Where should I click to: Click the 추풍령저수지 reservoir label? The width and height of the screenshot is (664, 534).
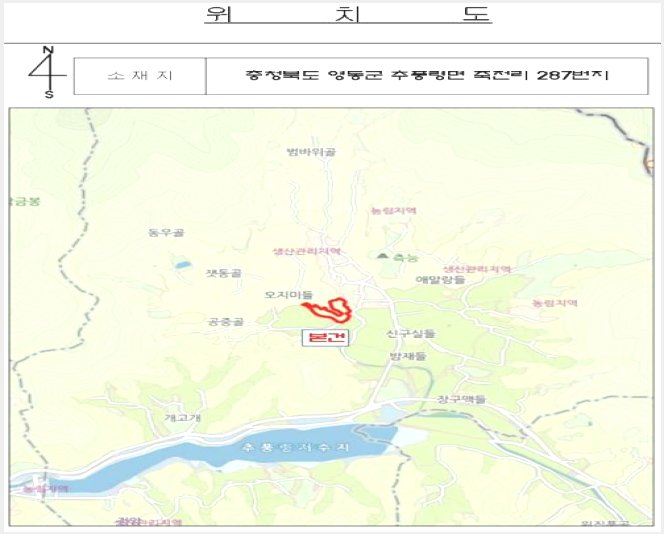pos(296,447)
